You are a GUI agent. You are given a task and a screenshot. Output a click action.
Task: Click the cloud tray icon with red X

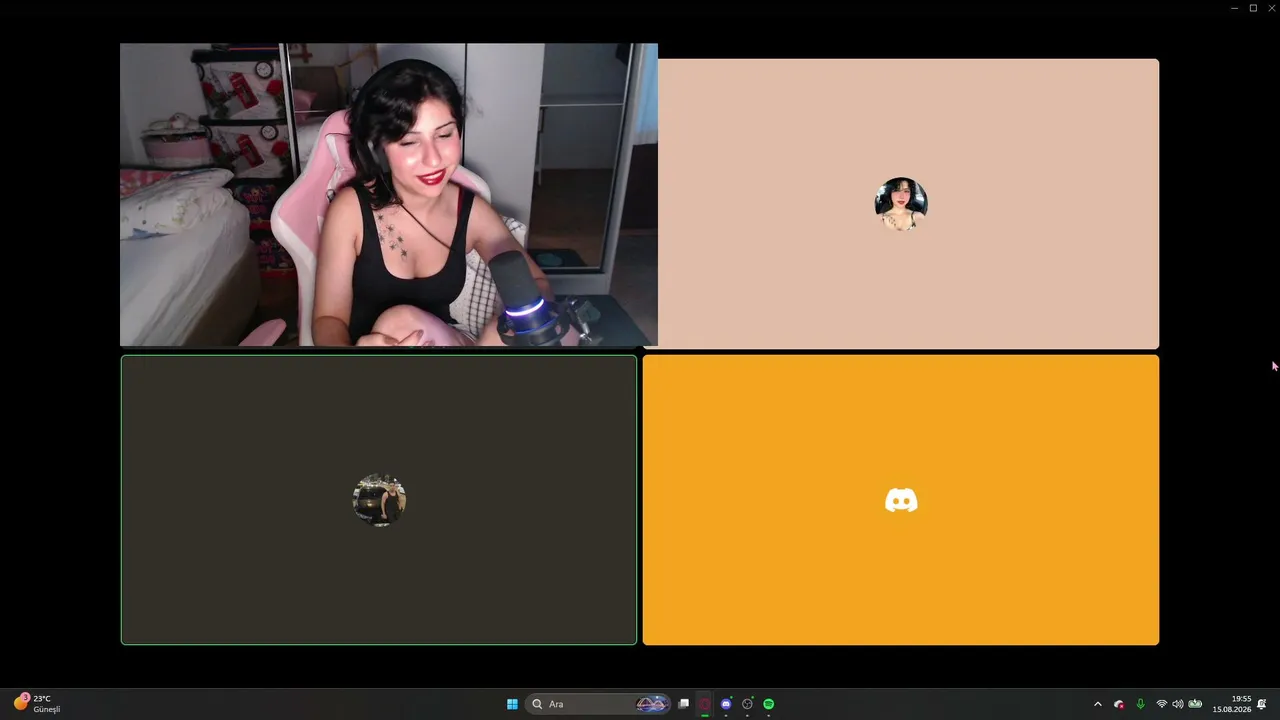tap(1119, 704)
